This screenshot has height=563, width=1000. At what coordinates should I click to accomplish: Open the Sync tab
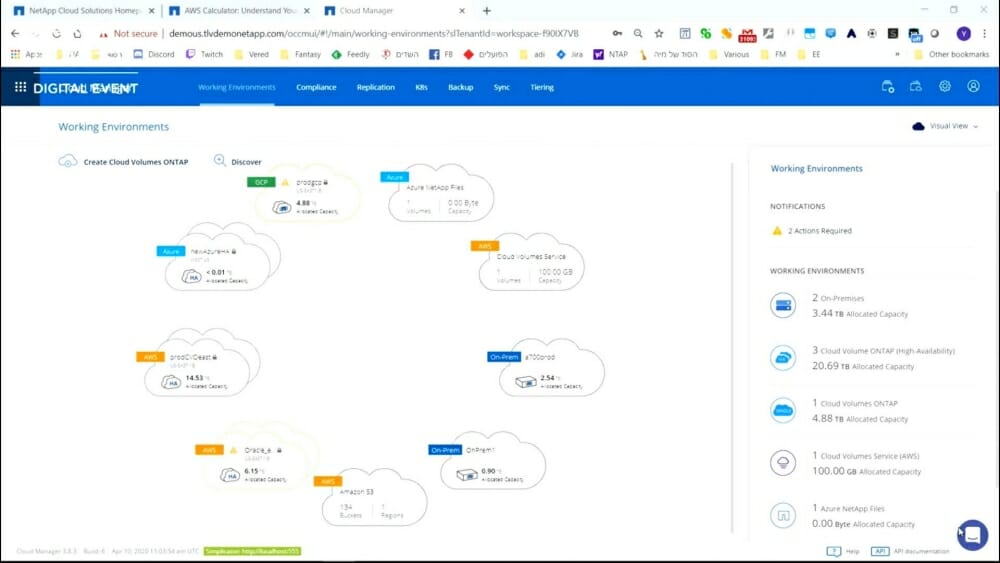501,87
